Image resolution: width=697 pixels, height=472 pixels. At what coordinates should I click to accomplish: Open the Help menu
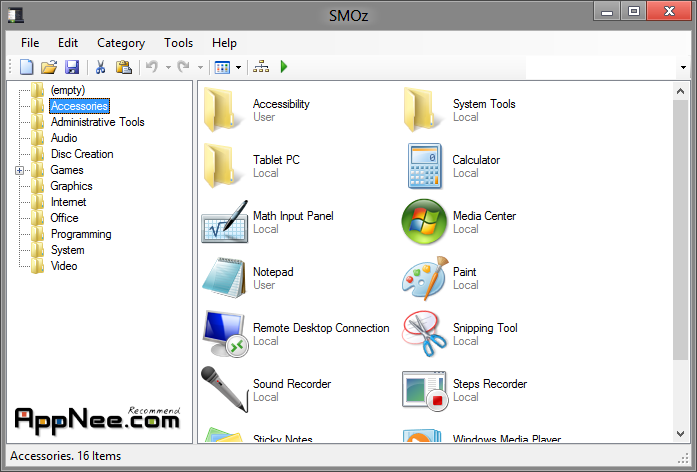click(x=224, y=43)
